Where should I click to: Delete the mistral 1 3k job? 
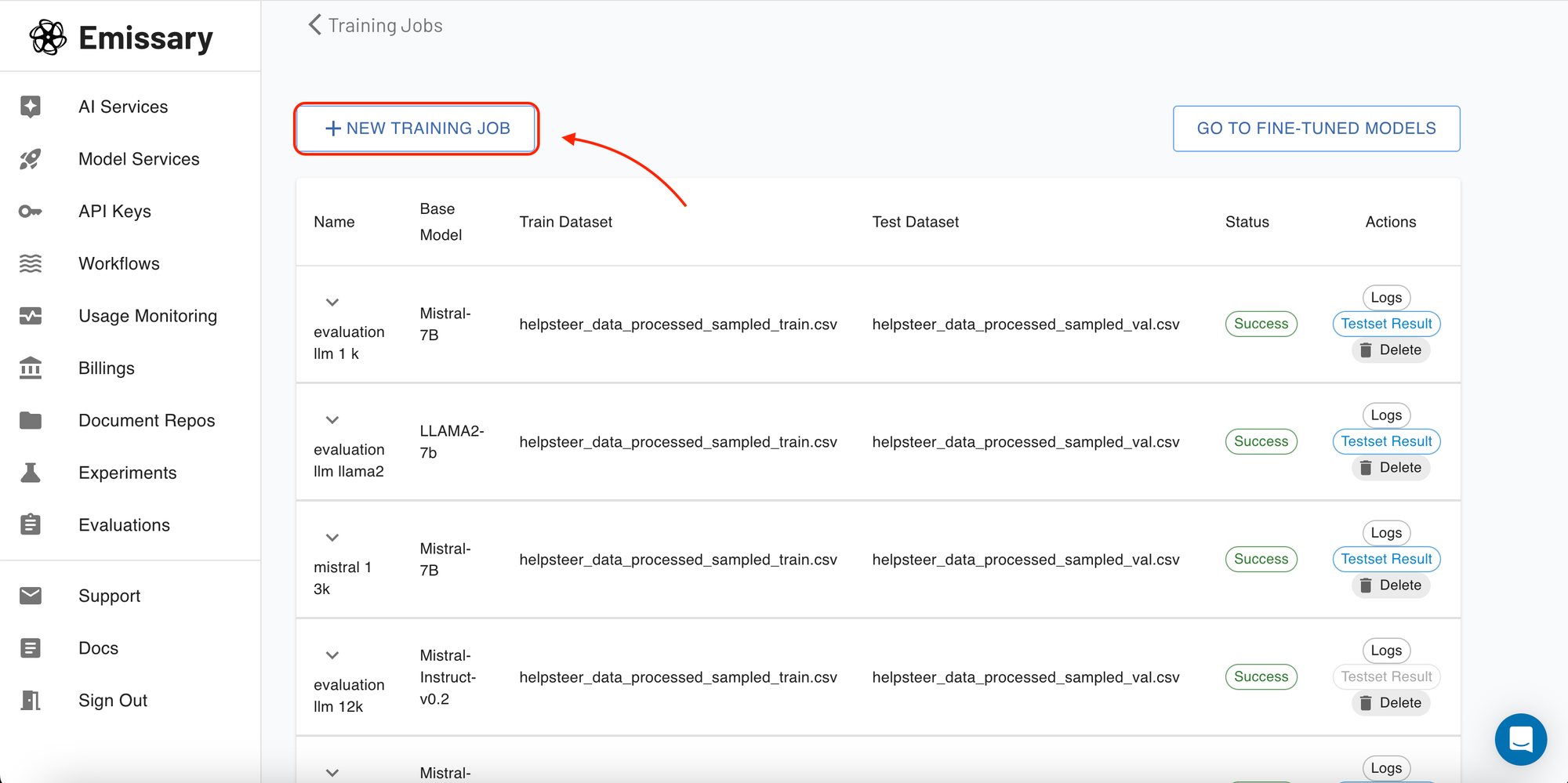tap(1391, 585)
